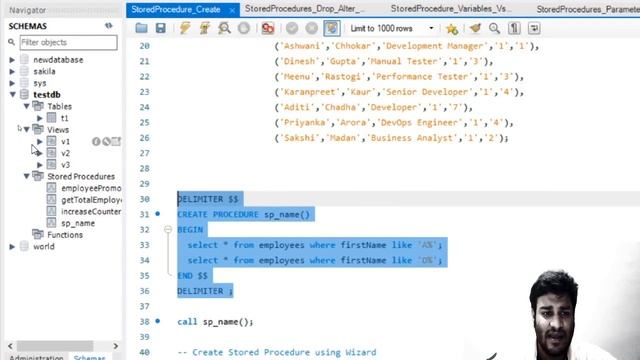Expand the sys schema

click(12, 83)
